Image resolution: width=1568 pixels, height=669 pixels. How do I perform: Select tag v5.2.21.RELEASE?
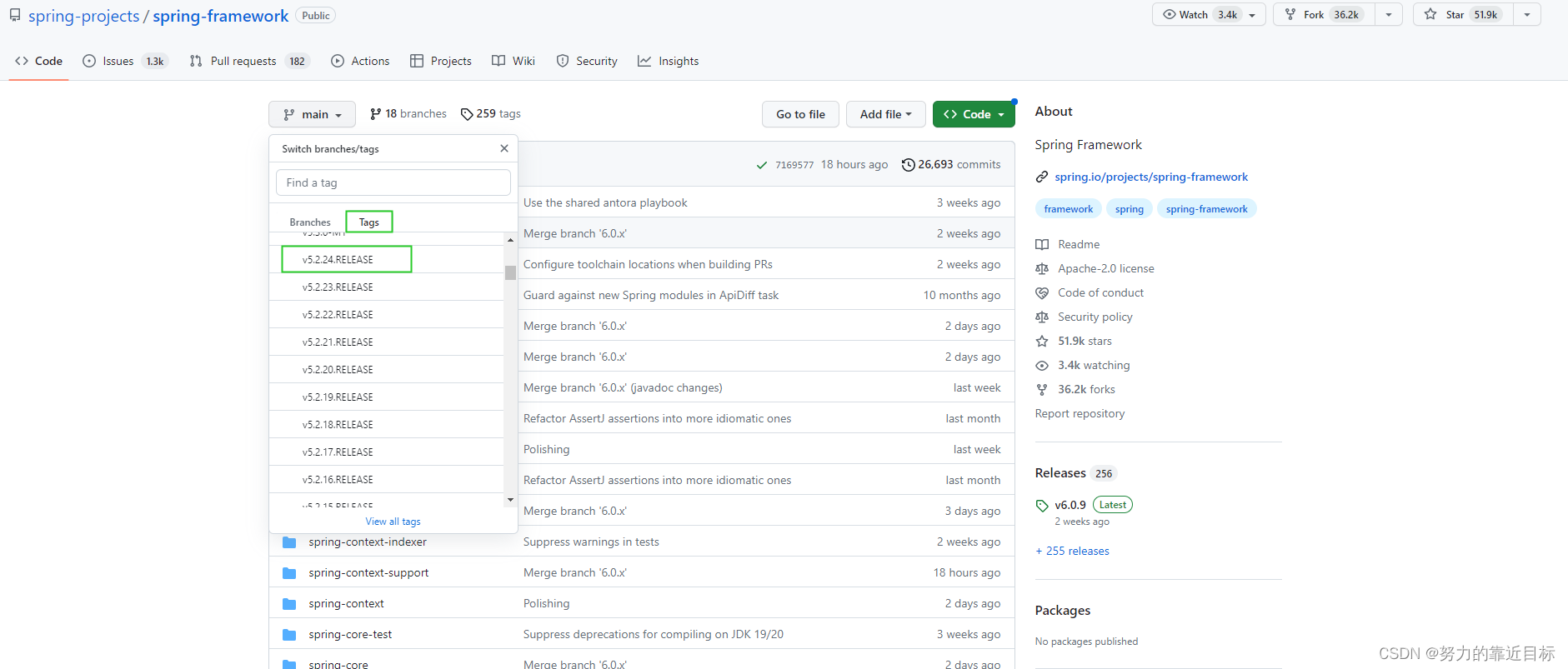click(x=387, y=342)
